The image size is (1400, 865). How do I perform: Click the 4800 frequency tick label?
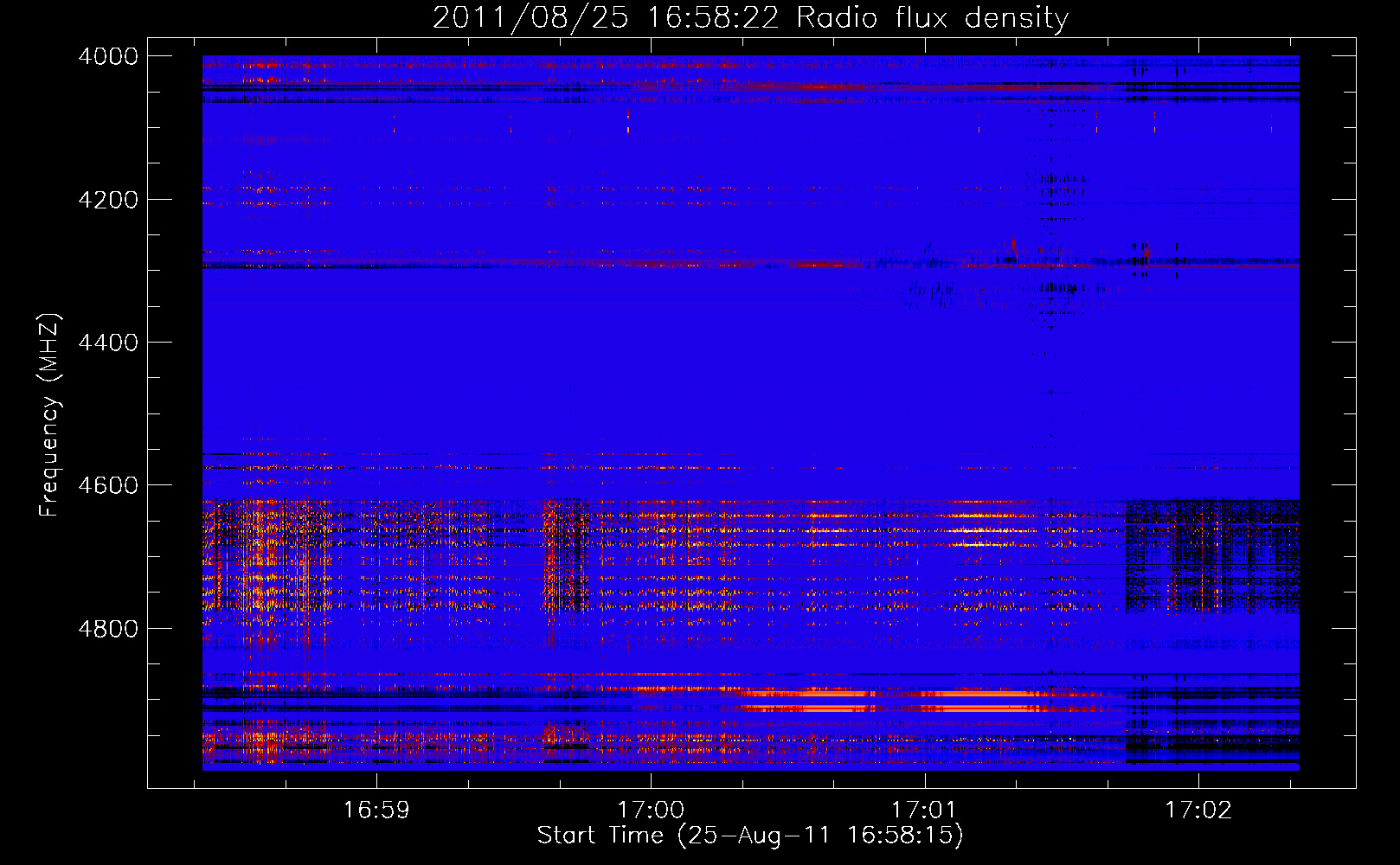point(108,629)
